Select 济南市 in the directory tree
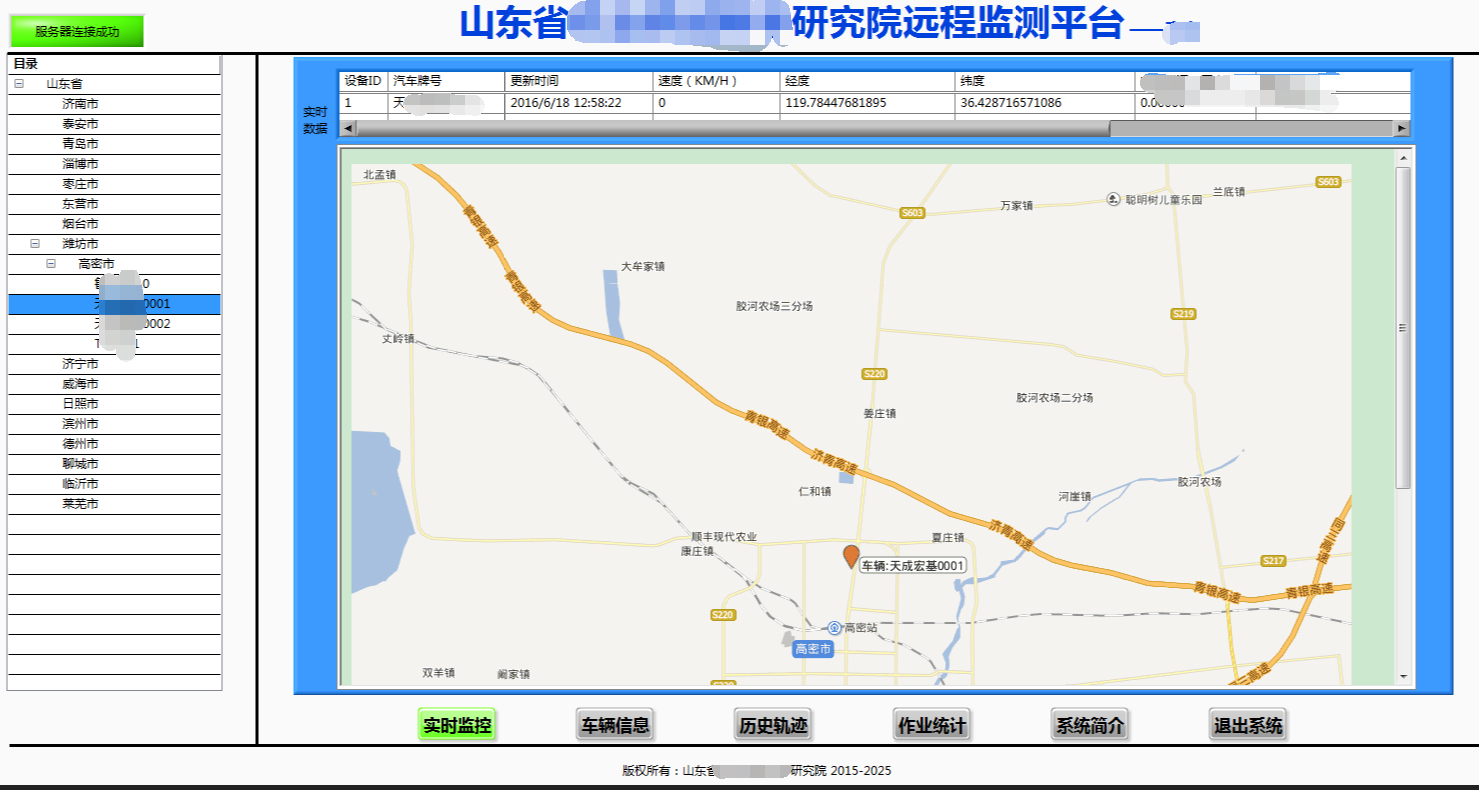Screen dimensions: 1479x790 (114, 104)
